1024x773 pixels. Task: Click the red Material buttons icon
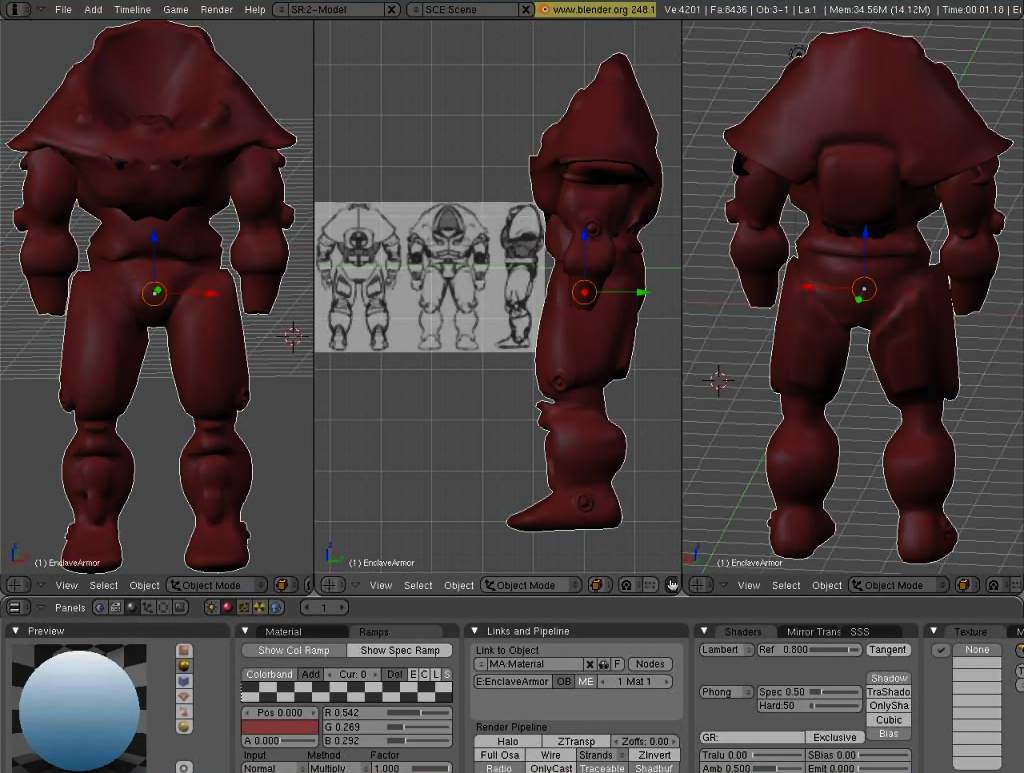click(227, 608)
